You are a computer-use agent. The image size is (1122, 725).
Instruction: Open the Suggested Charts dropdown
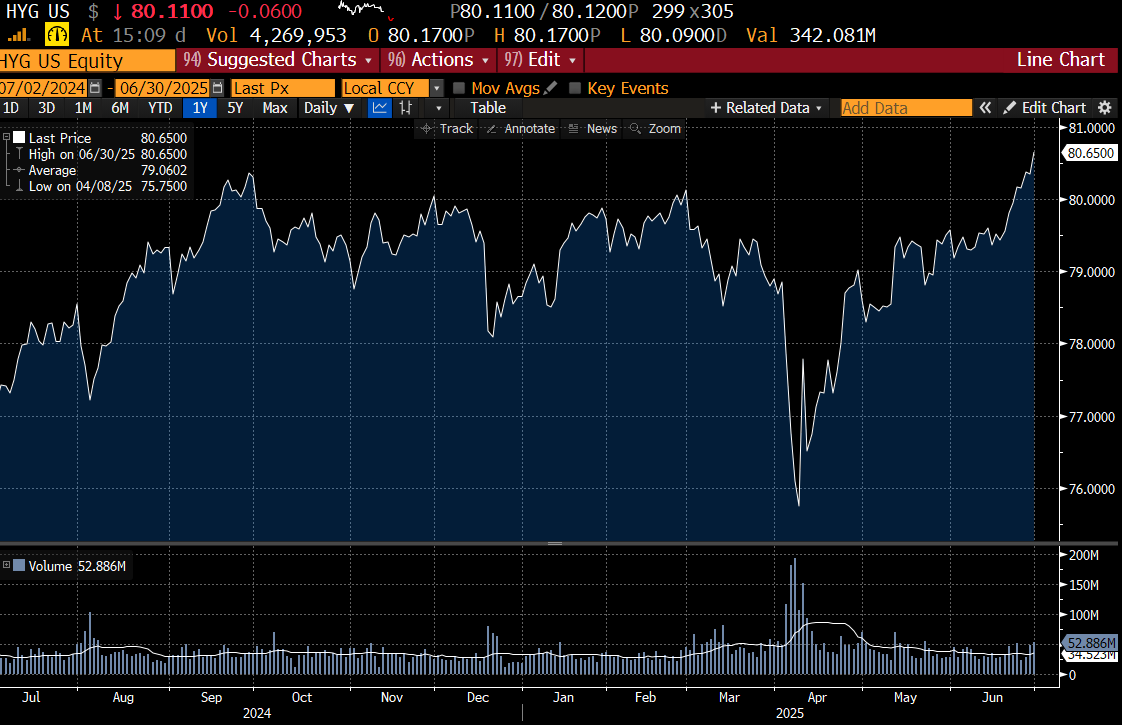[278, 60]
